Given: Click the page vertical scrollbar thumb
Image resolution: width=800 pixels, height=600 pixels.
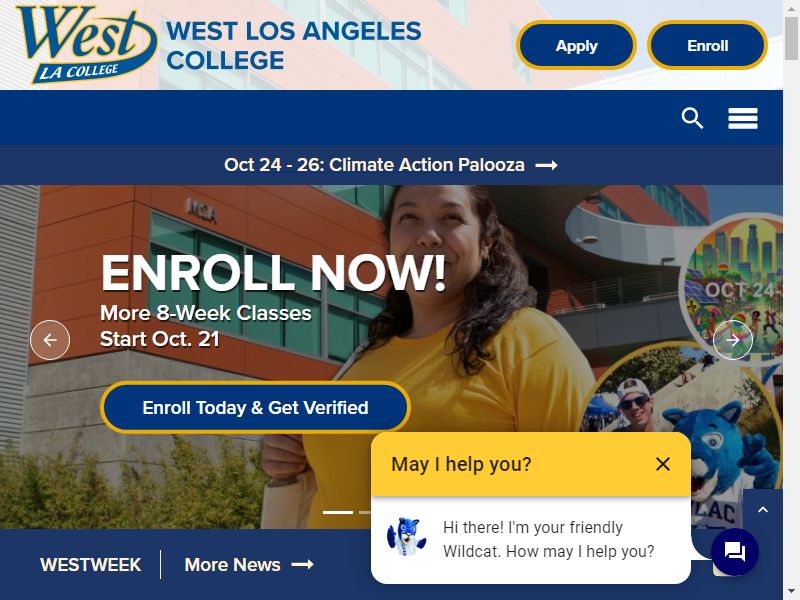Looking at the screenshot, I should click(x=791, y=39).
